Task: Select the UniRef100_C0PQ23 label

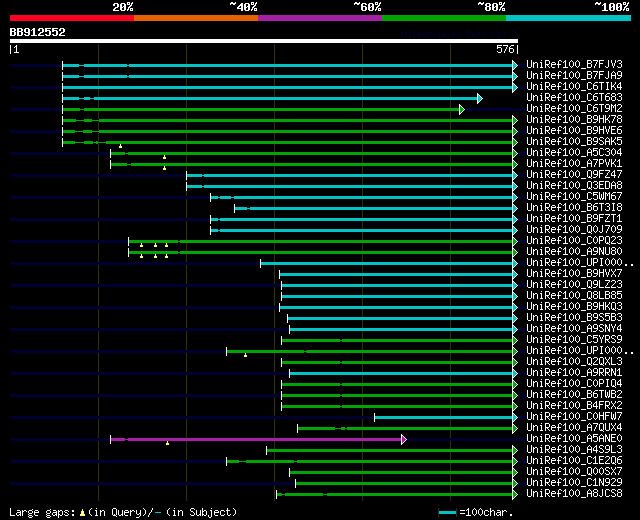Action: click(574, 241)
